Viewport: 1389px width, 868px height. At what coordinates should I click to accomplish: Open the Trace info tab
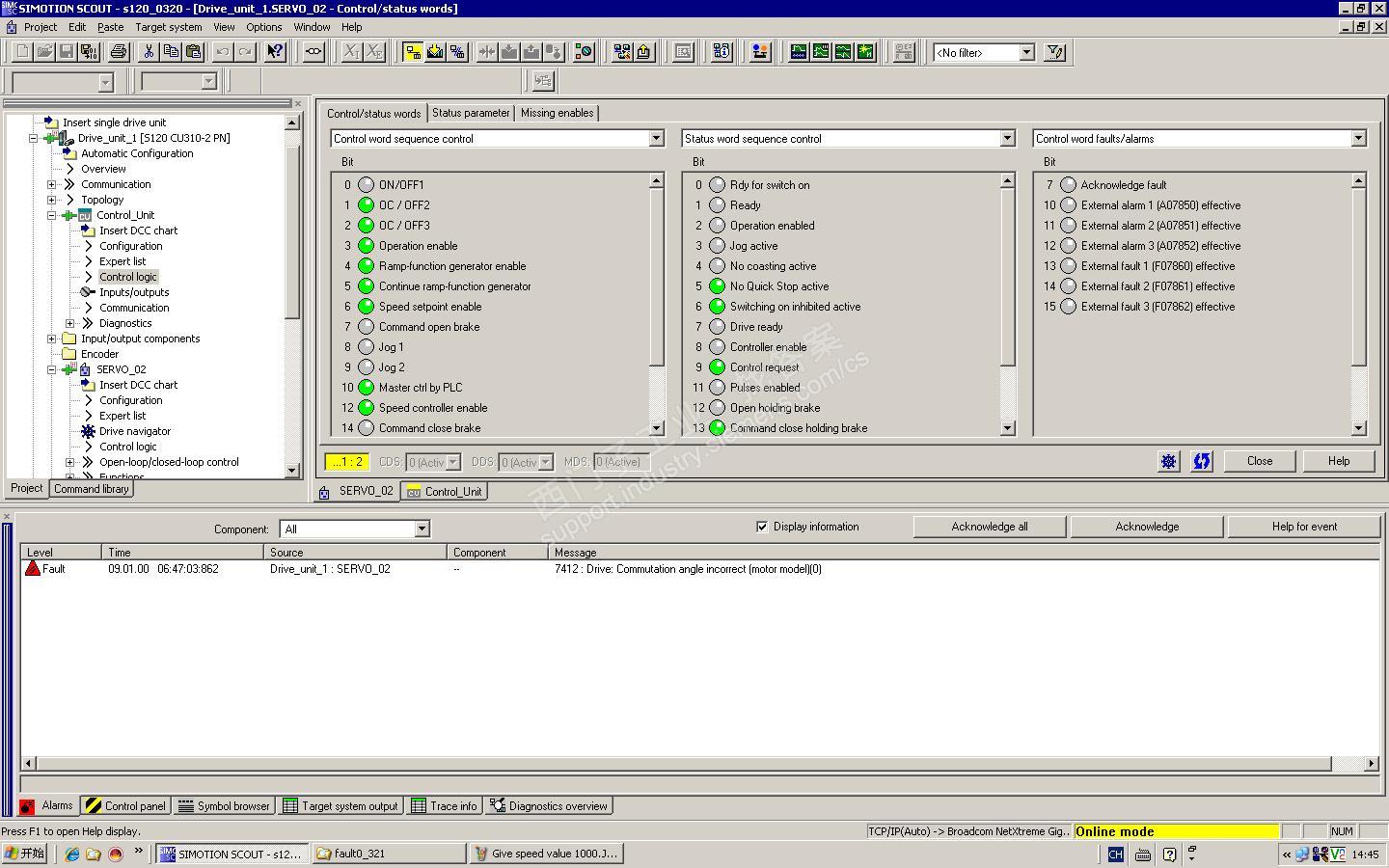point(445,806)
